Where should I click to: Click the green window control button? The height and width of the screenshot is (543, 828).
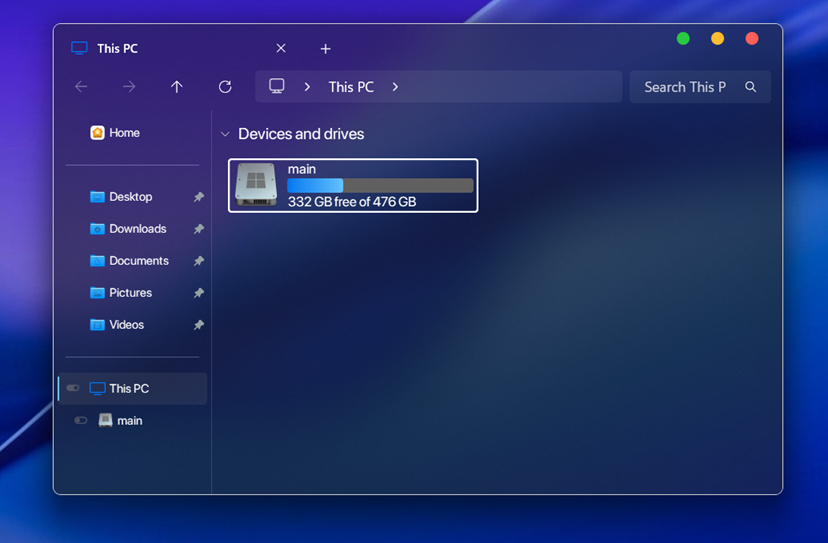click(683, 39)
